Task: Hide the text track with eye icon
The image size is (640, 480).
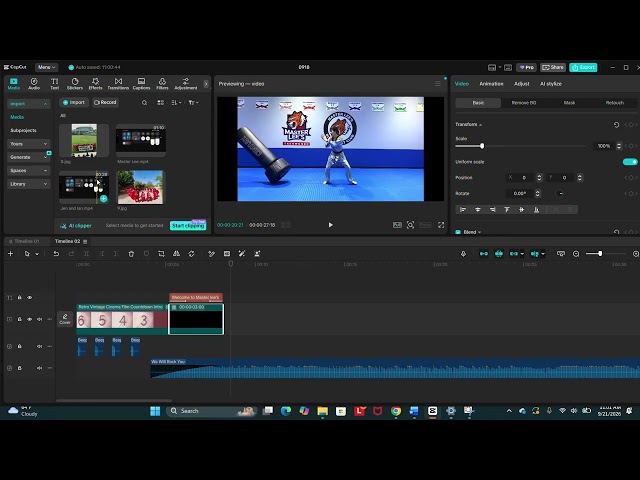Action: [29, 298]
